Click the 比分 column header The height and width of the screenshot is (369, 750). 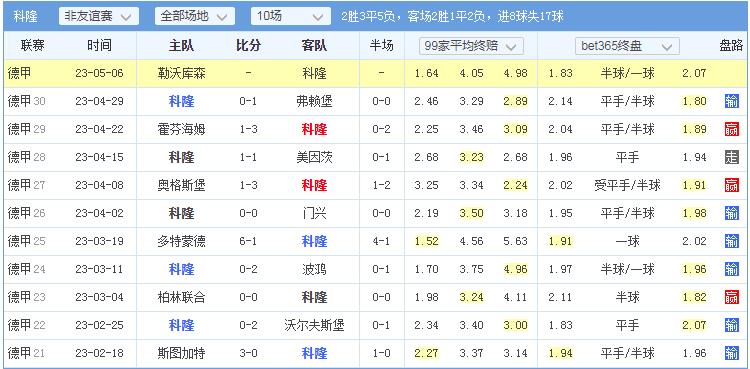[x=248, y=46]
